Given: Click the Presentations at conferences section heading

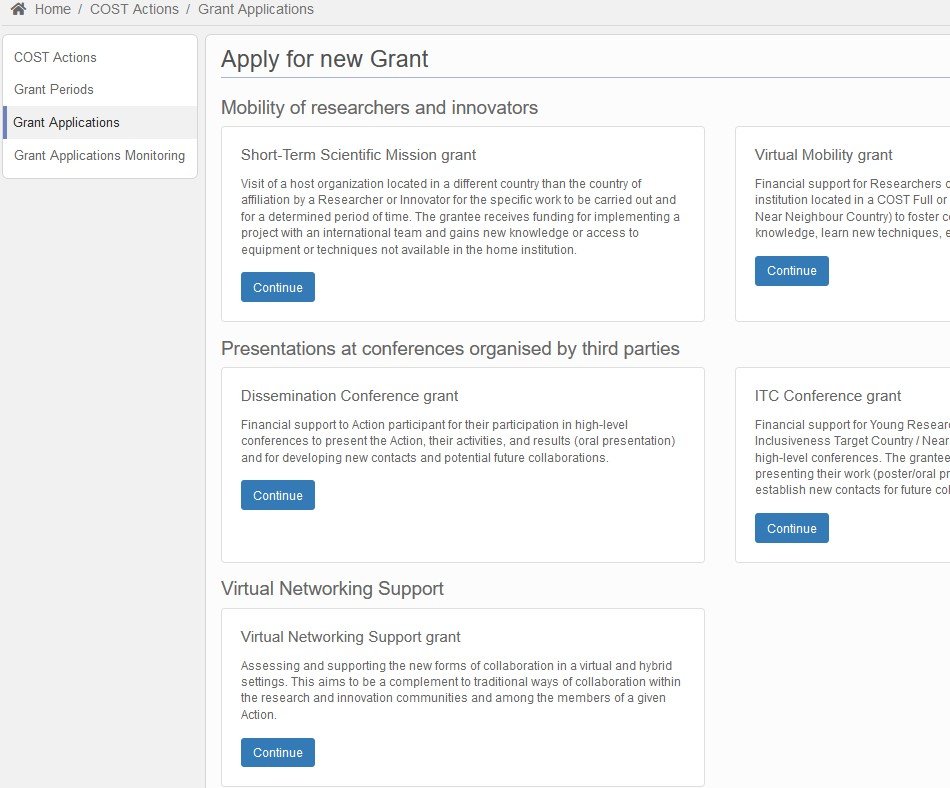Looking at the screenshot, I should 449,348.
